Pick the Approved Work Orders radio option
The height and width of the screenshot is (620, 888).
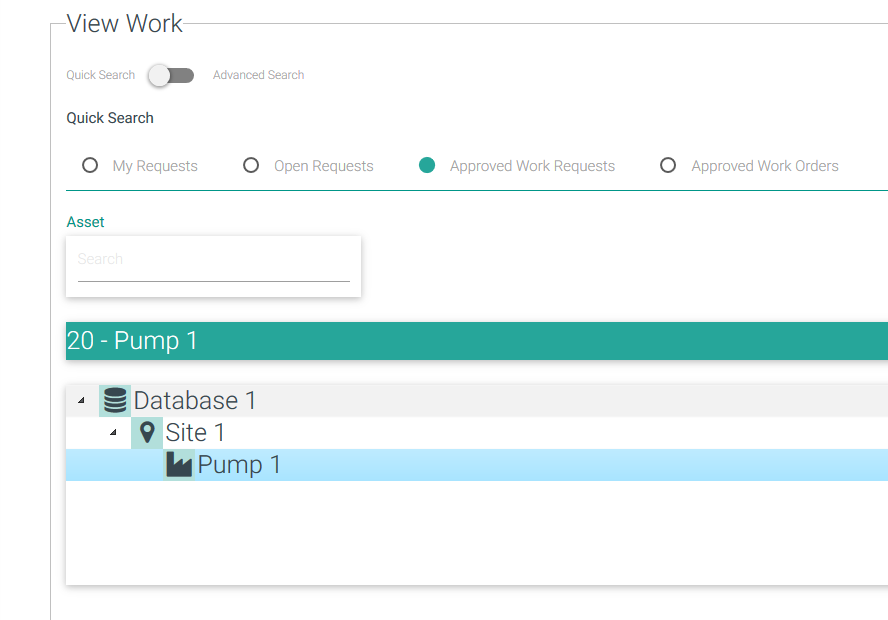(x=668, y=166)
